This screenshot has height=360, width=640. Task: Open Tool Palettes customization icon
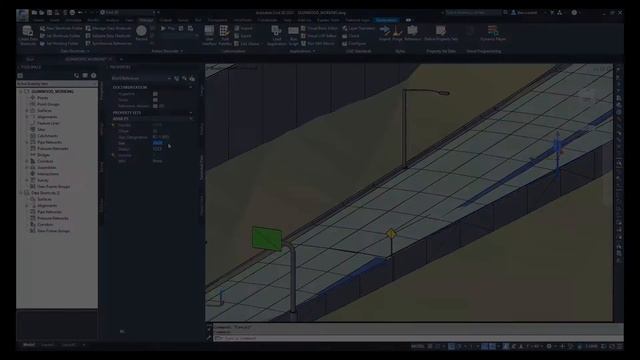pos(224,30)
